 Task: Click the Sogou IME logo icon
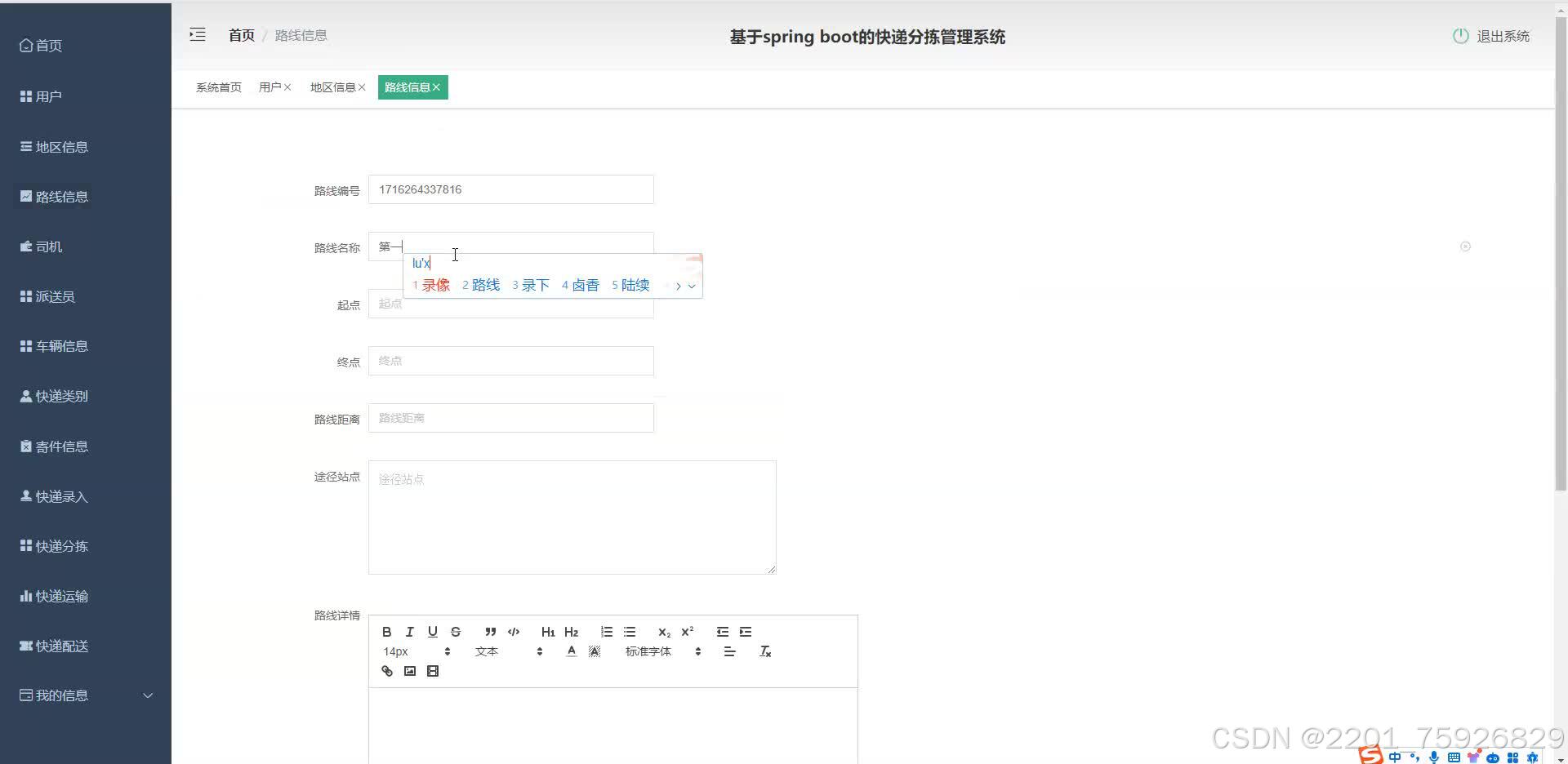click(x=1371, y=756)
